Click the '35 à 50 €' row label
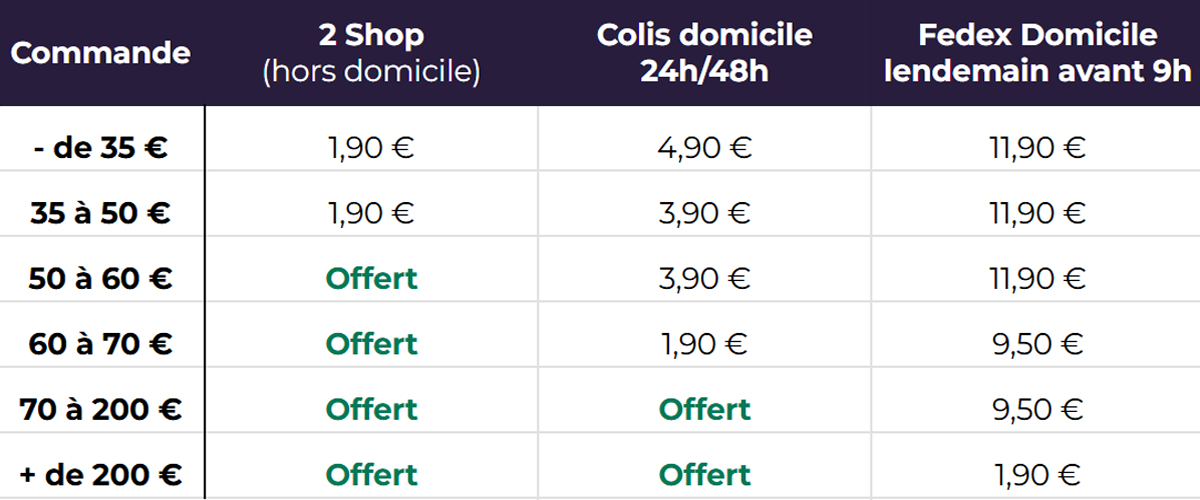Screen dimensions: 1200x500 (100, 213)
